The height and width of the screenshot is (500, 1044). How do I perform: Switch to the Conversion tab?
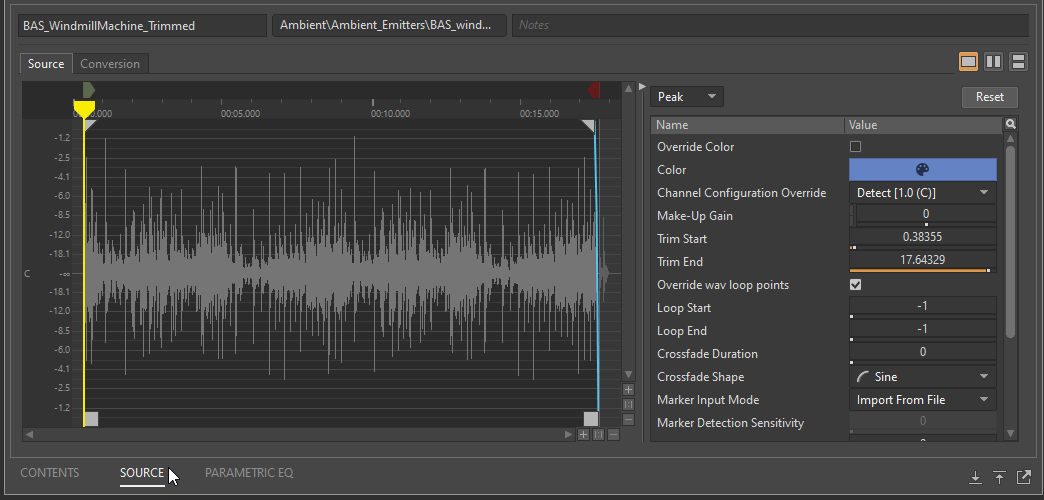point(110,64)
